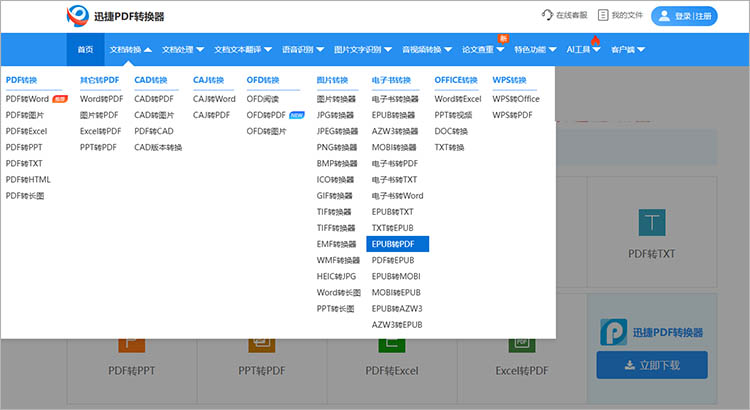Expand the 特色功能 dropdown
The image size is (750, 410).
point(535,49)
